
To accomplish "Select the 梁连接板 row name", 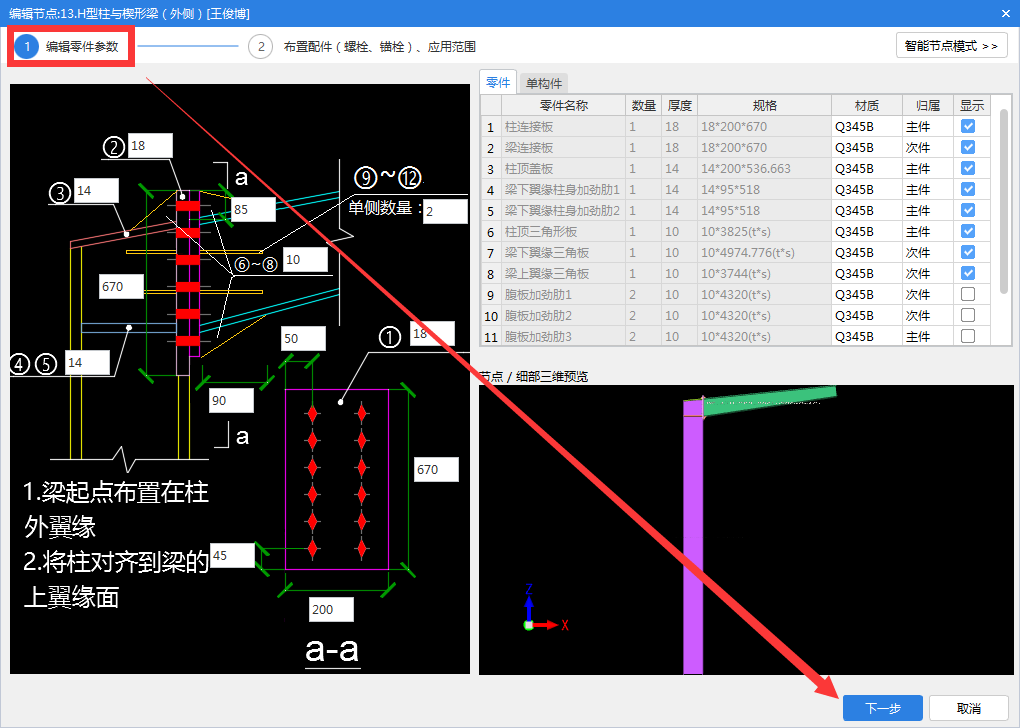I will (563, 147).
